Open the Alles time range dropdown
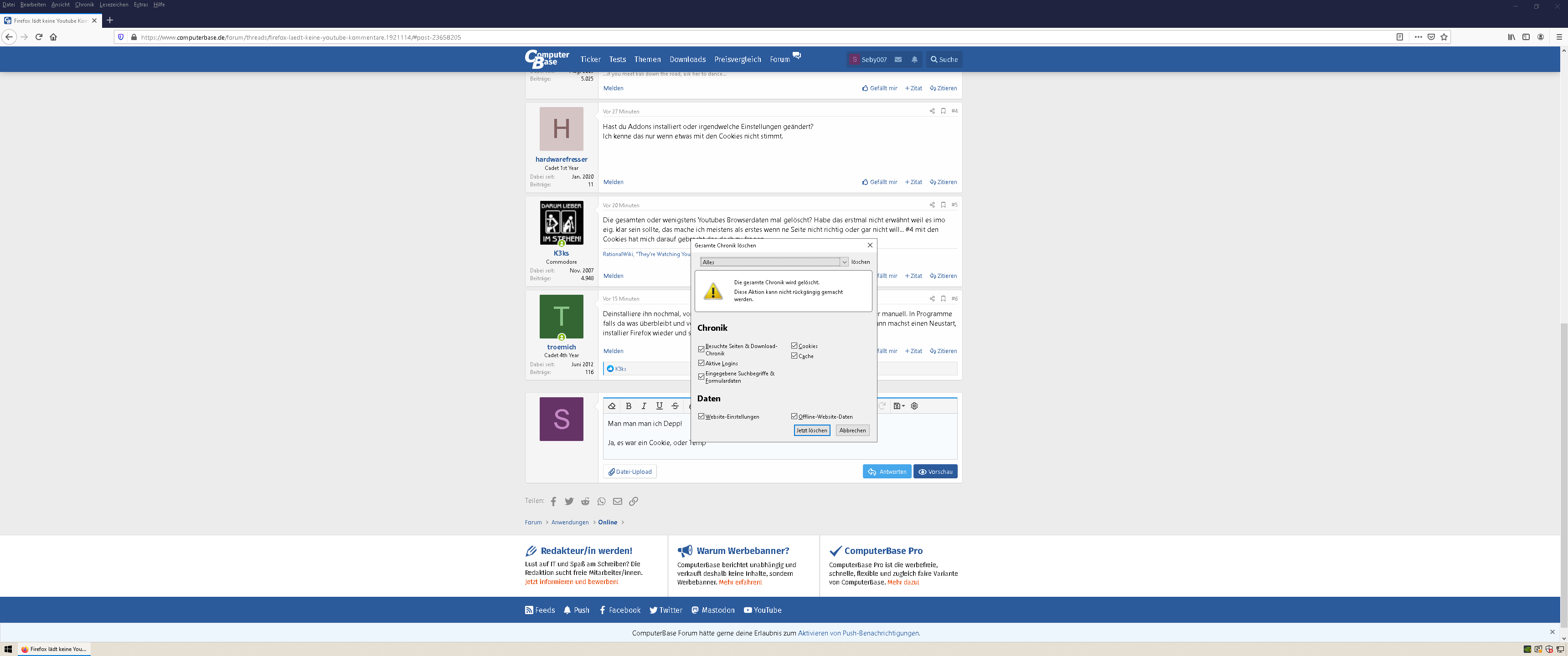The image size is (1568, 656). pos(774,261)
